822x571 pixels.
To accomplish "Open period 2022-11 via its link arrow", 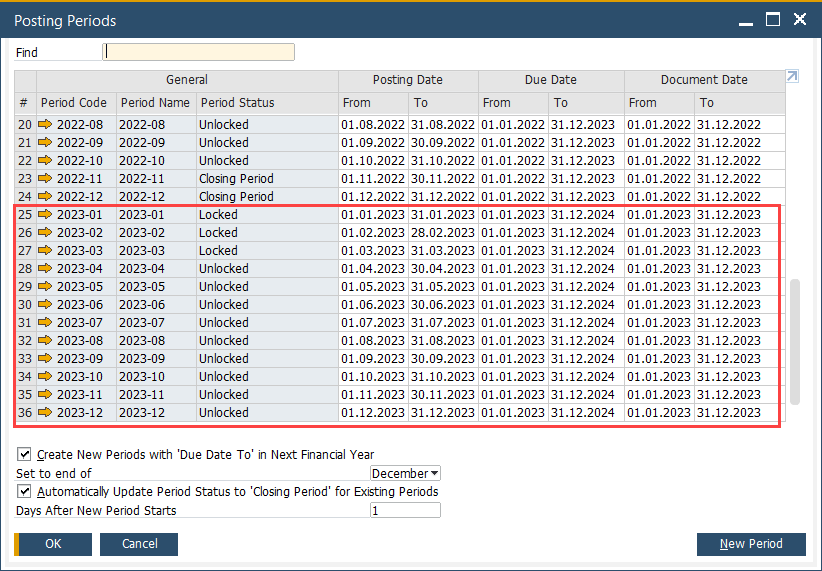I will (x=46, y=179).
